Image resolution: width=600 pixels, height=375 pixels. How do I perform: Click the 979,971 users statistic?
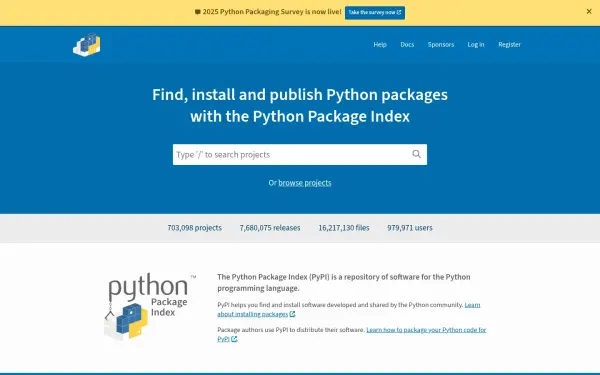(409, 228)
